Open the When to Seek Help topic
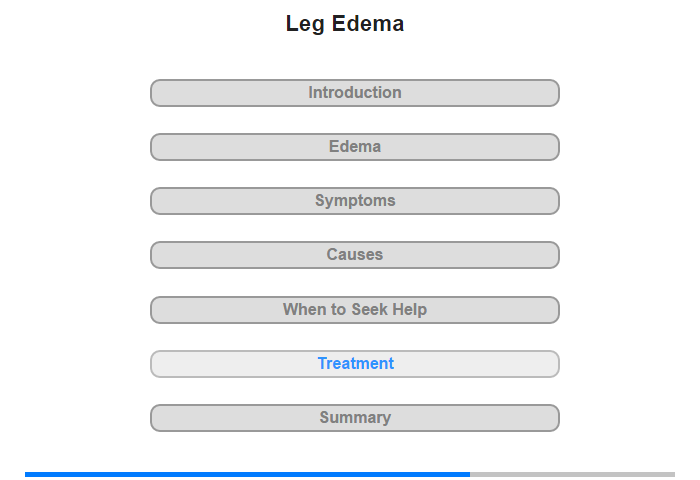 pyautogui.click(x=354, y=310)
